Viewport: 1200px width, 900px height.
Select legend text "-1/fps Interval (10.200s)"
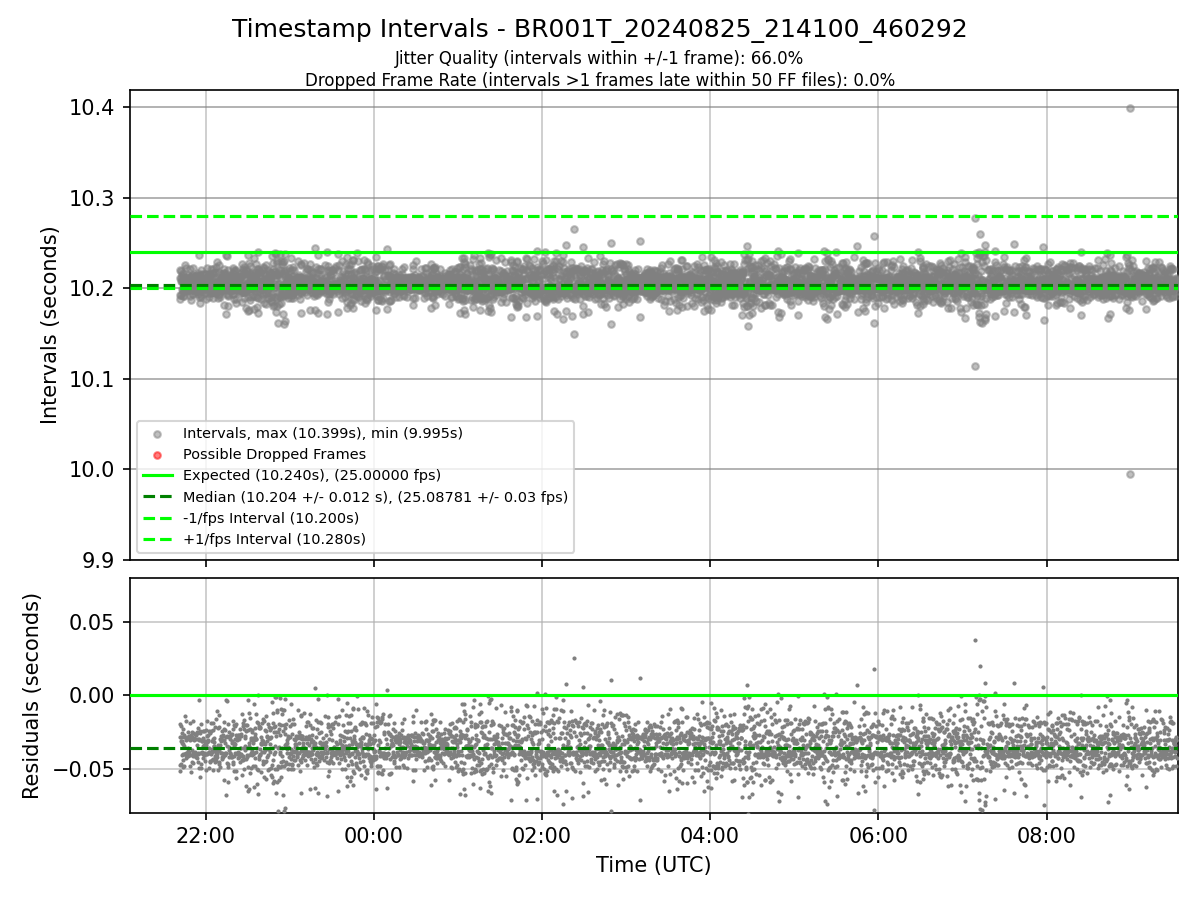coord(270,518)
